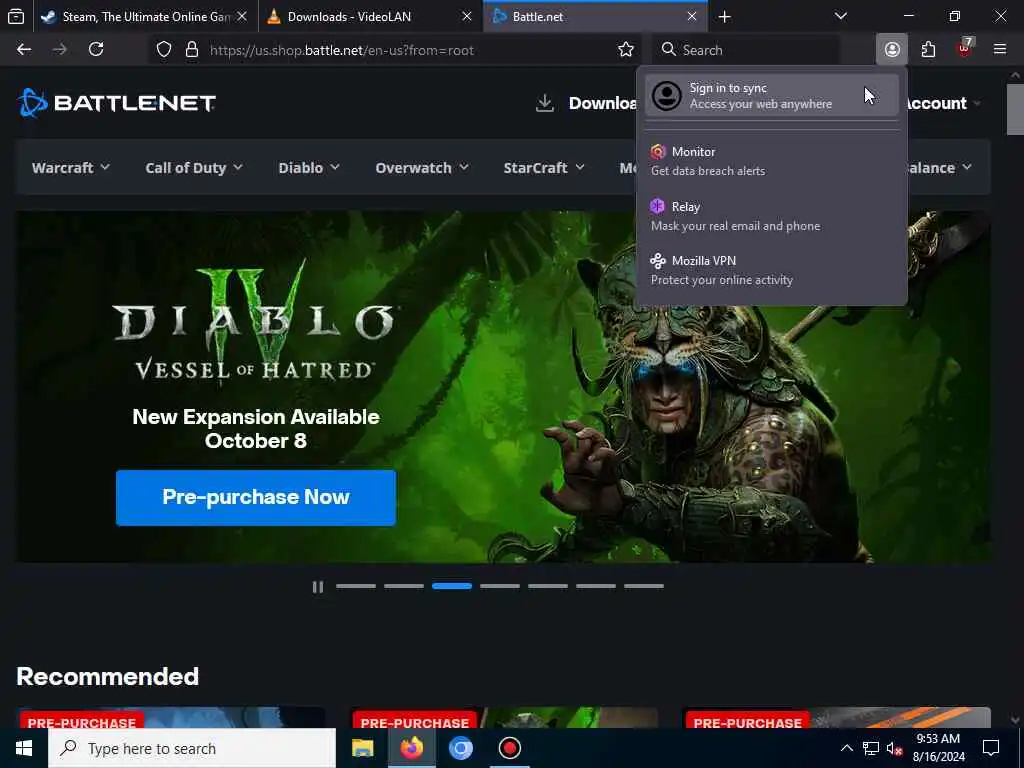Open a new tab with plus button
The image size is (1024, 768).
[x=724, y=17]
